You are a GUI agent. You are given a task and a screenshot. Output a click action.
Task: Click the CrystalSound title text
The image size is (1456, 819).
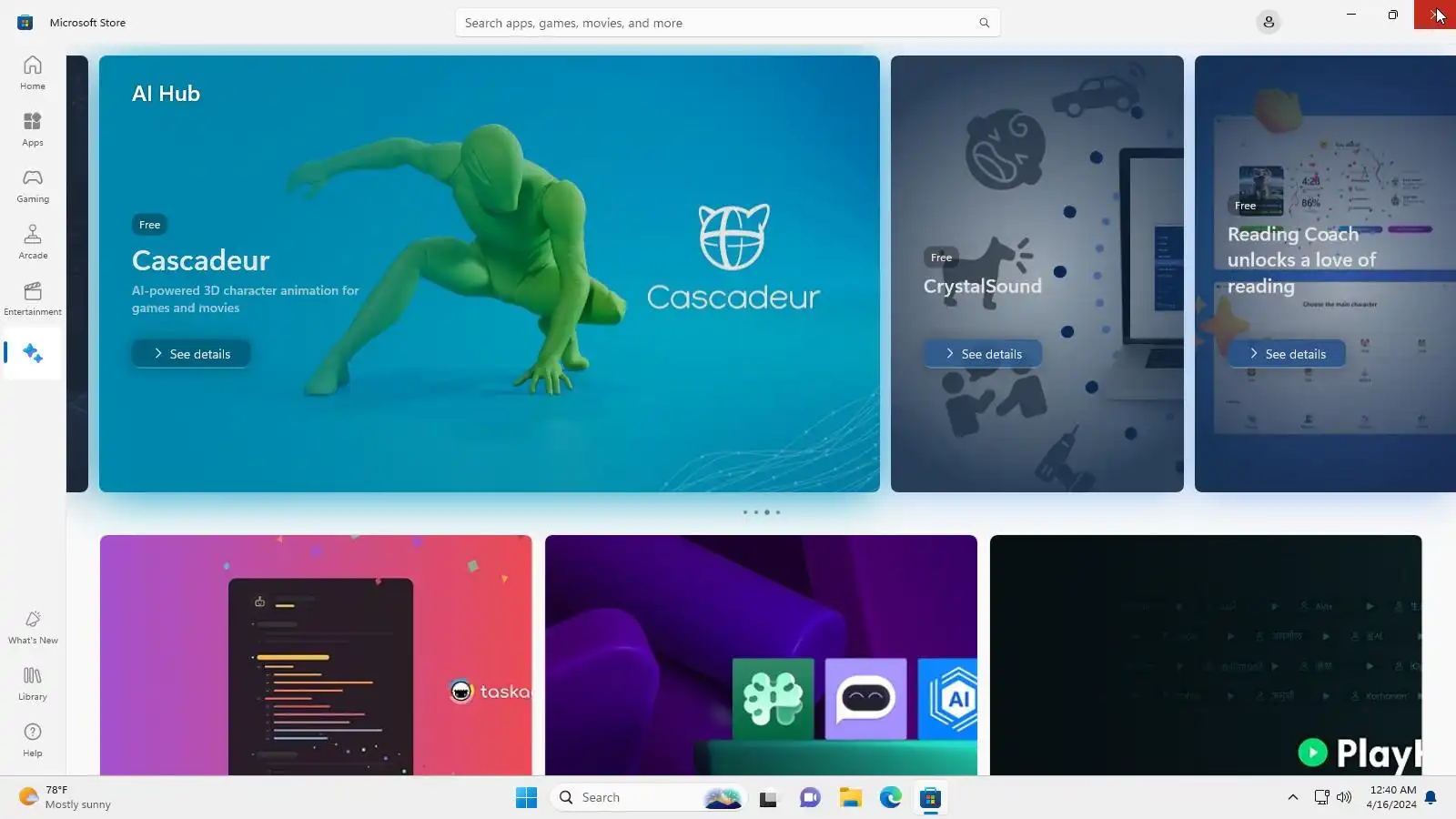pyautogui.click(x=983, y=286)
